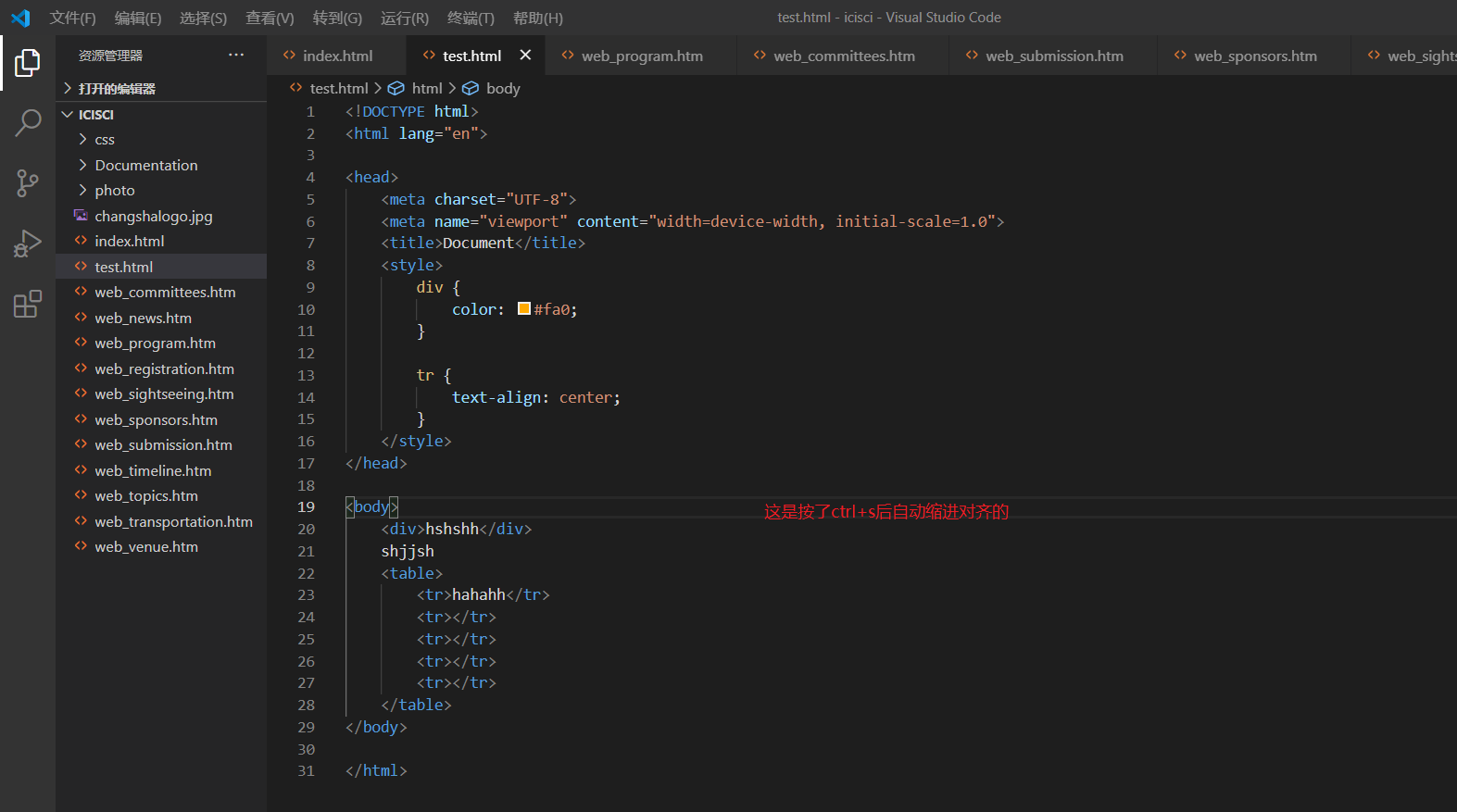The width and height of the screenshot is (1457, 812).
Task: Open the Selection (选择) menu
Action: coord(203,18)
